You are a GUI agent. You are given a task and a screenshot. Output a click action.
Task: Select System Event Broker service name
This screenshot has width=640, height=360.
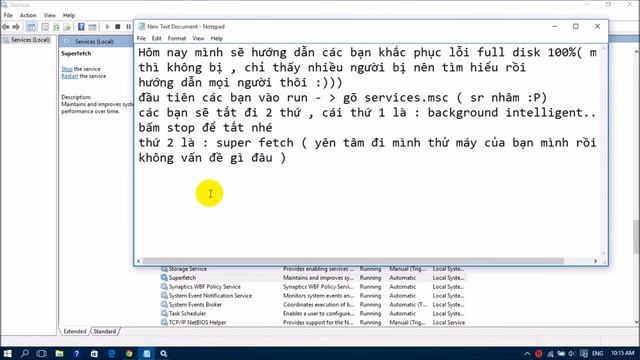tap(196, 304)
